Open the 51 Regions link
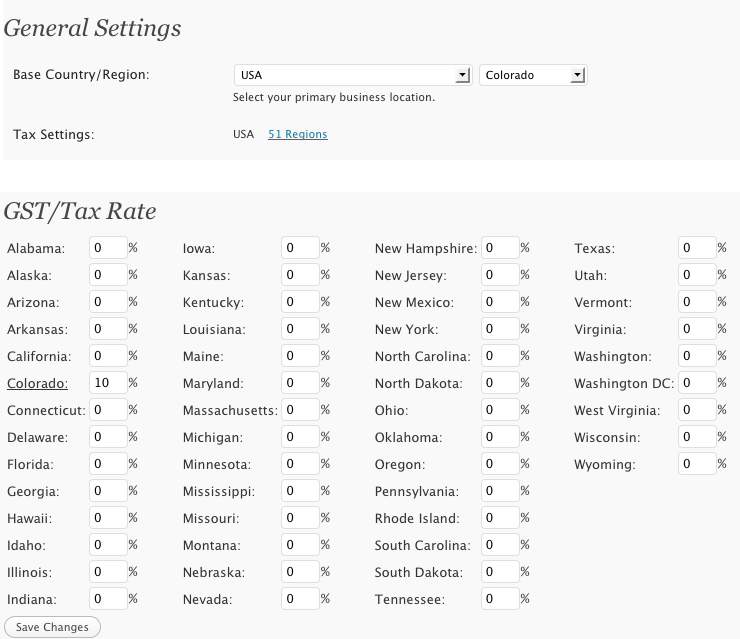The image size is (740, 639). pos(297,134)
